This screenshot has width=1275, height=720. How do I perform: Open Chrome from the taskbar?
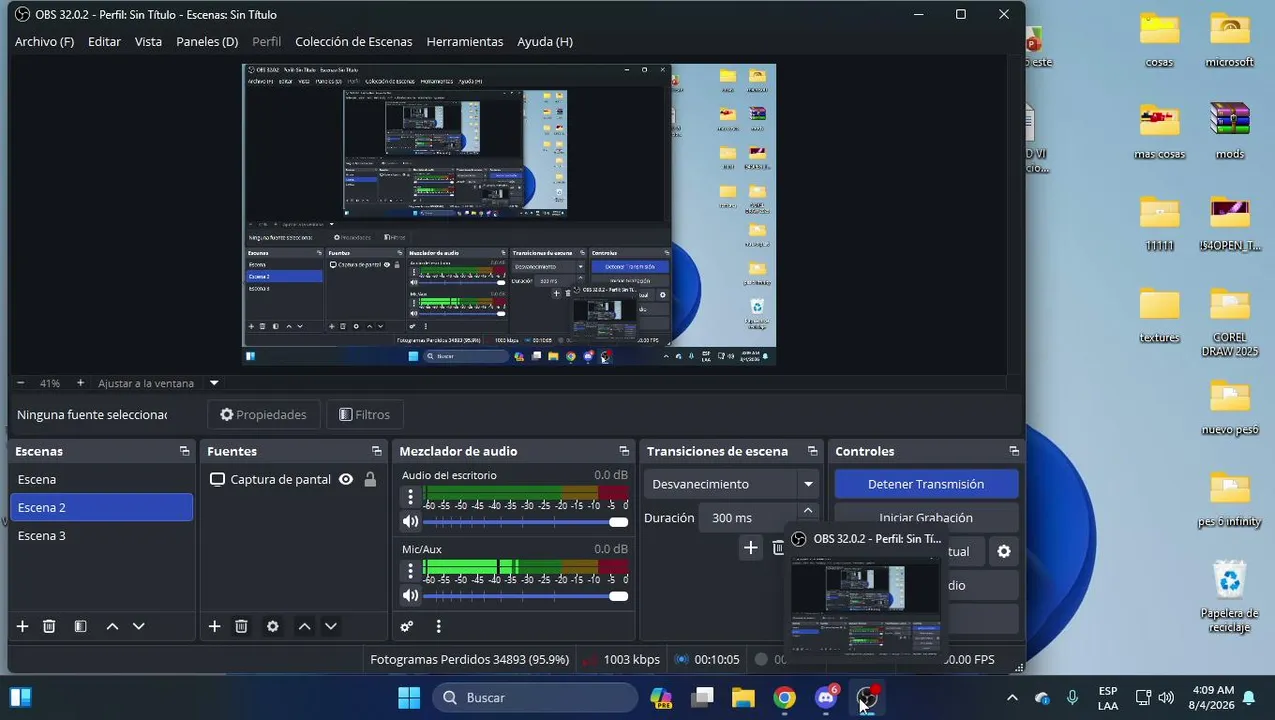pos(785,698)
